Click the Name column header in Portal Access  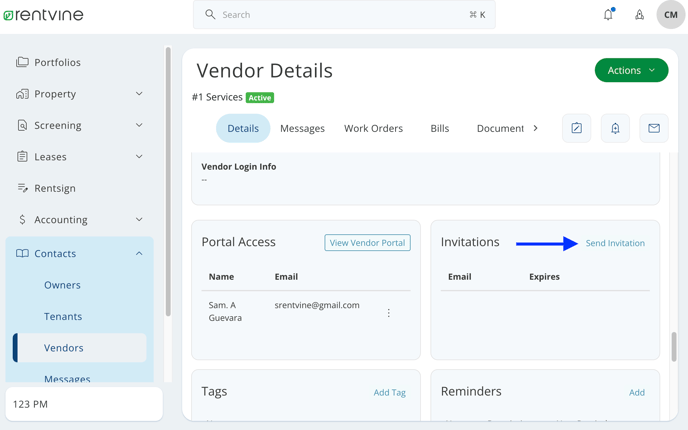(x=221, y=277)
